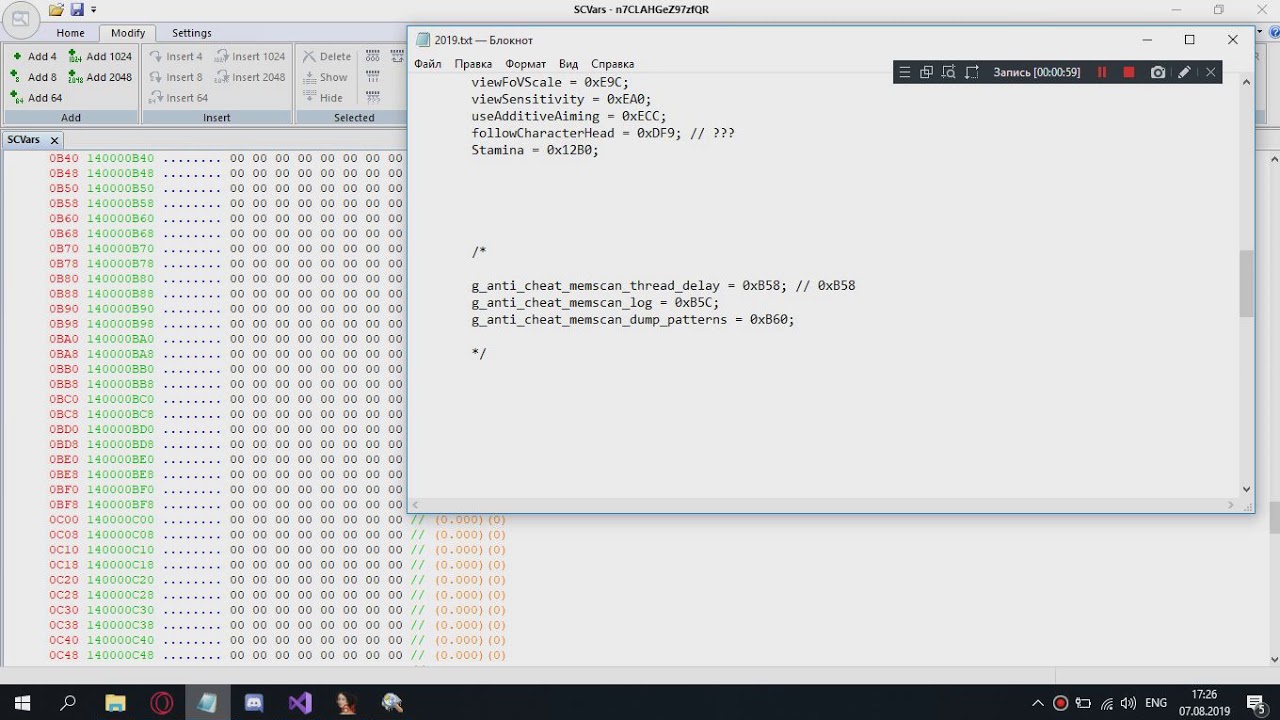Image resolution: width=1280 pixels, height=720 pixels.
Task: Select the Modify ribbon tab
Action: click(128, 33)
